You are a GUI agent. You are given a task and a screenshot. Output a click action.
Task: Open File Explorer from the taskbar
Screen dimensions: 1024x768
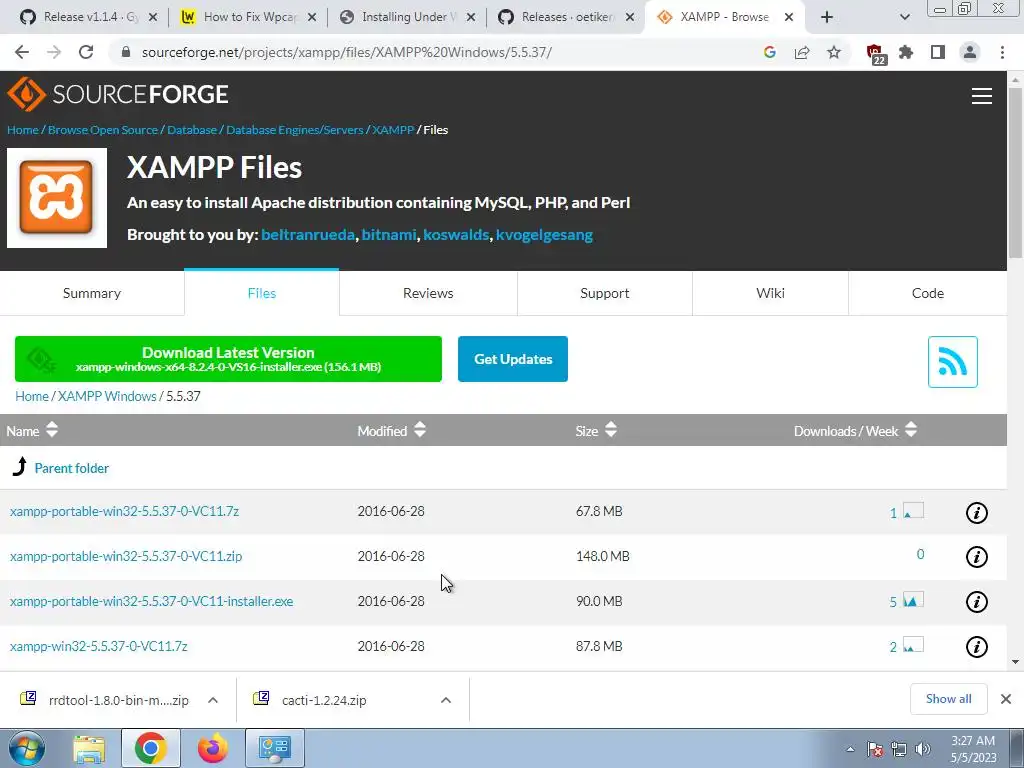pos(89,749)
